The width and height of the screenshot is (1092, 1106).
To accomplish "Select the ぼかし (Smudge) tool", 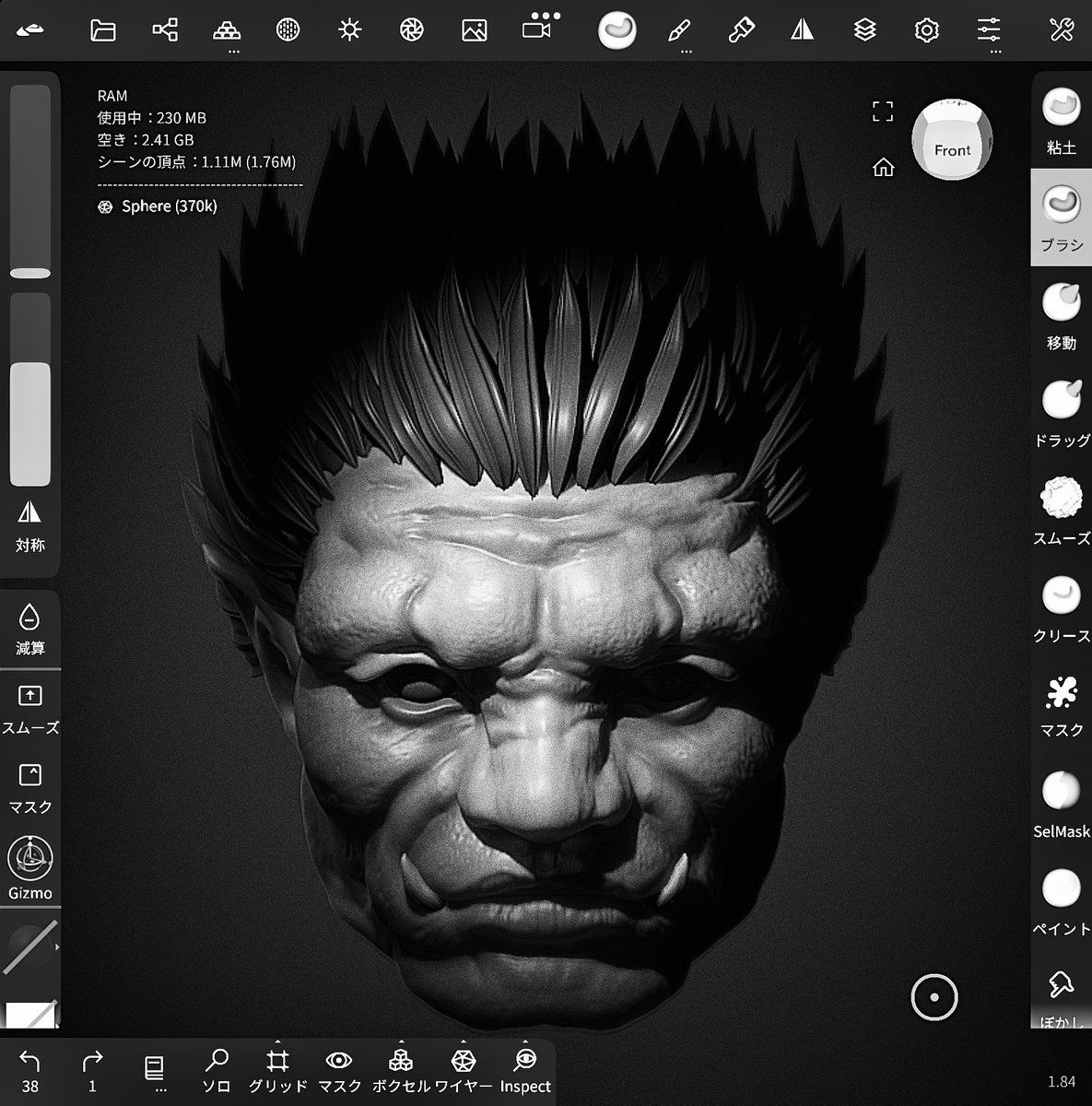I will [x=1062, y=997].
